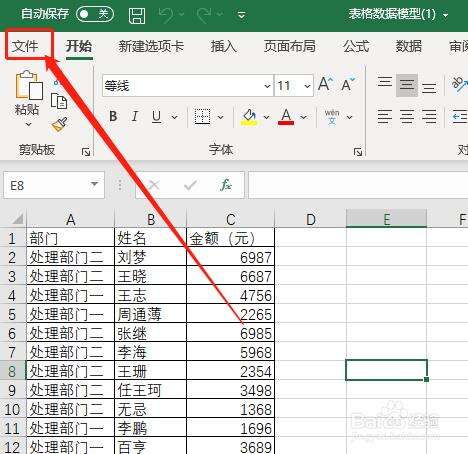Open the 剪贴板 clipboard pane launcher
The width and height of the screenshot is (468, 454).
point(86,152)
